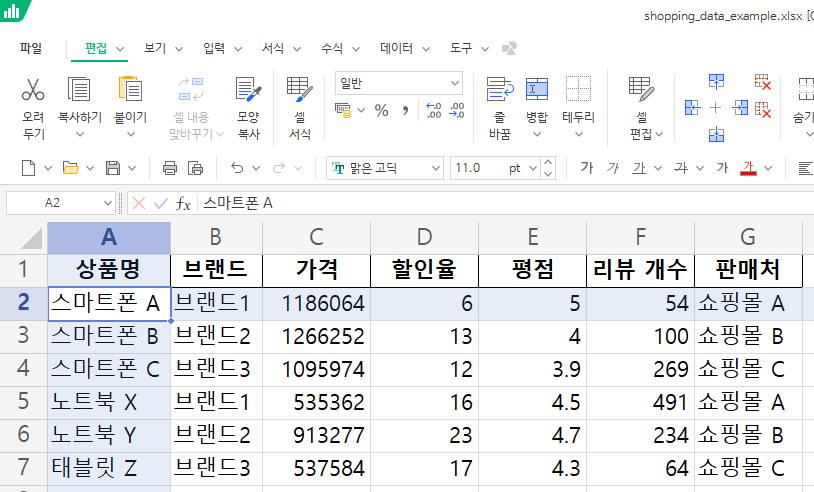Click the Print icon in quick toolbar

tap(169, 168)
